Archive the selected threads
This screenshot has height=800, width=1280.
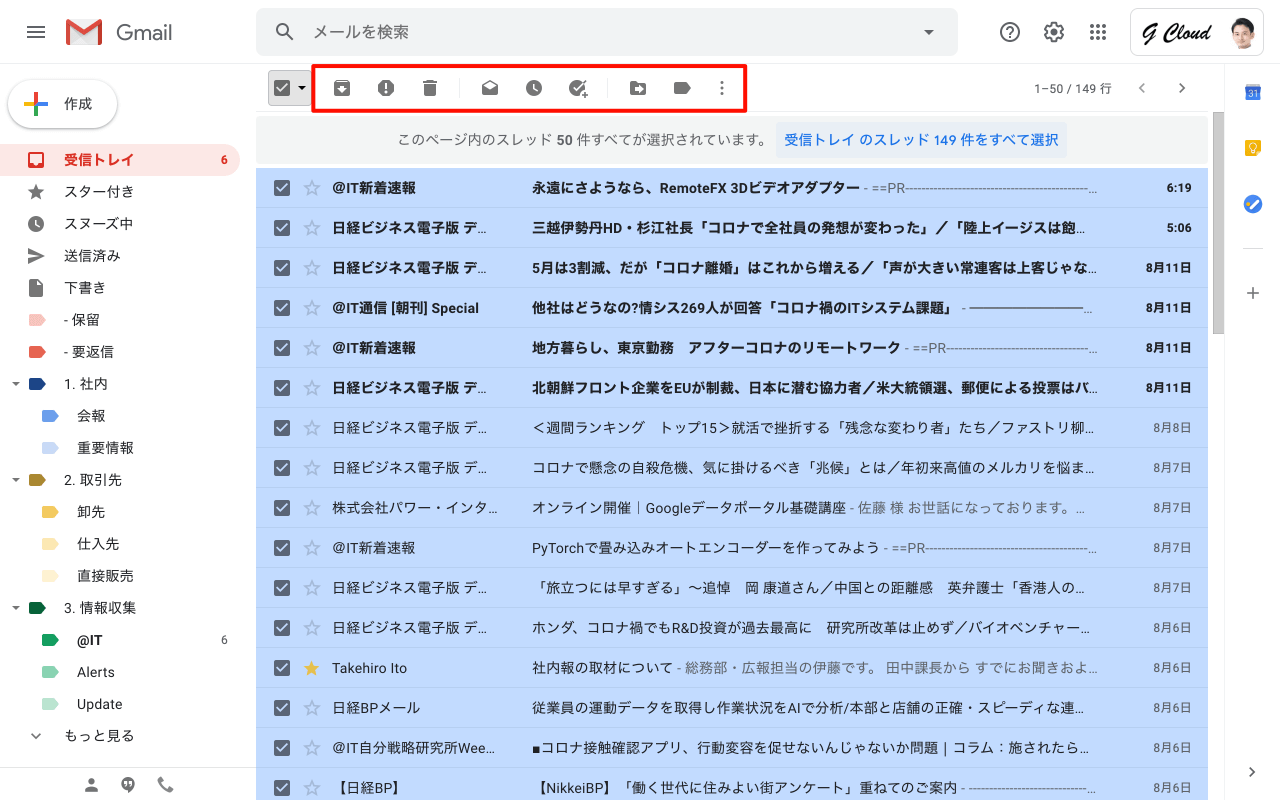(342, 88)
